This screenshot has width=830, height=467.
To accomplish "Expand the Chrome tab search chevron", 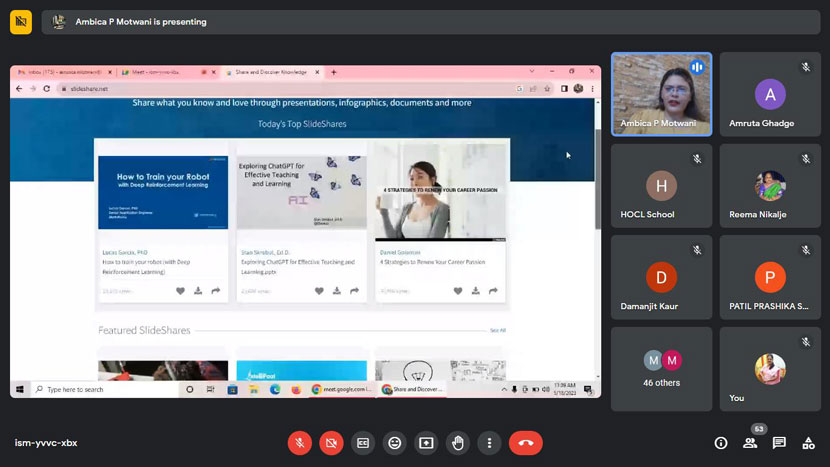I will pyautogui.click(x=531, y=71).
